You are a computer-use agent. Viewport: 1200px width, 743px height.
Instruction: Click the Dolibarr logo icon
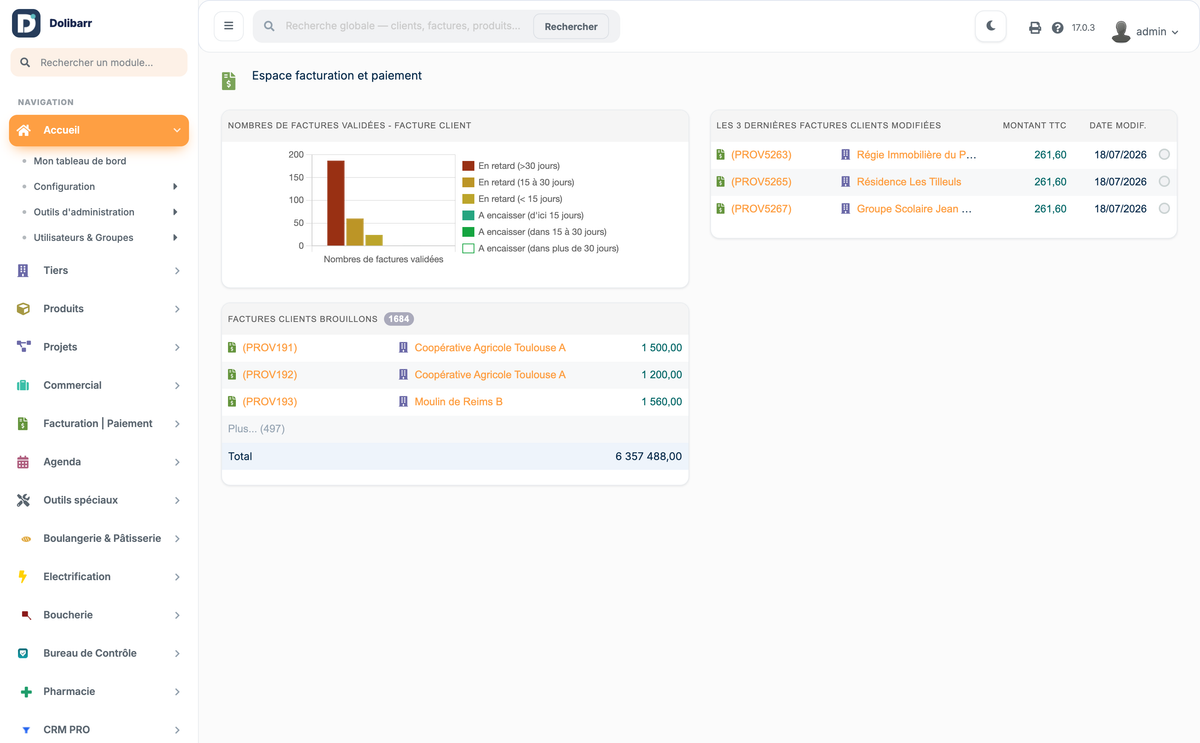click(x=26, y=23)
